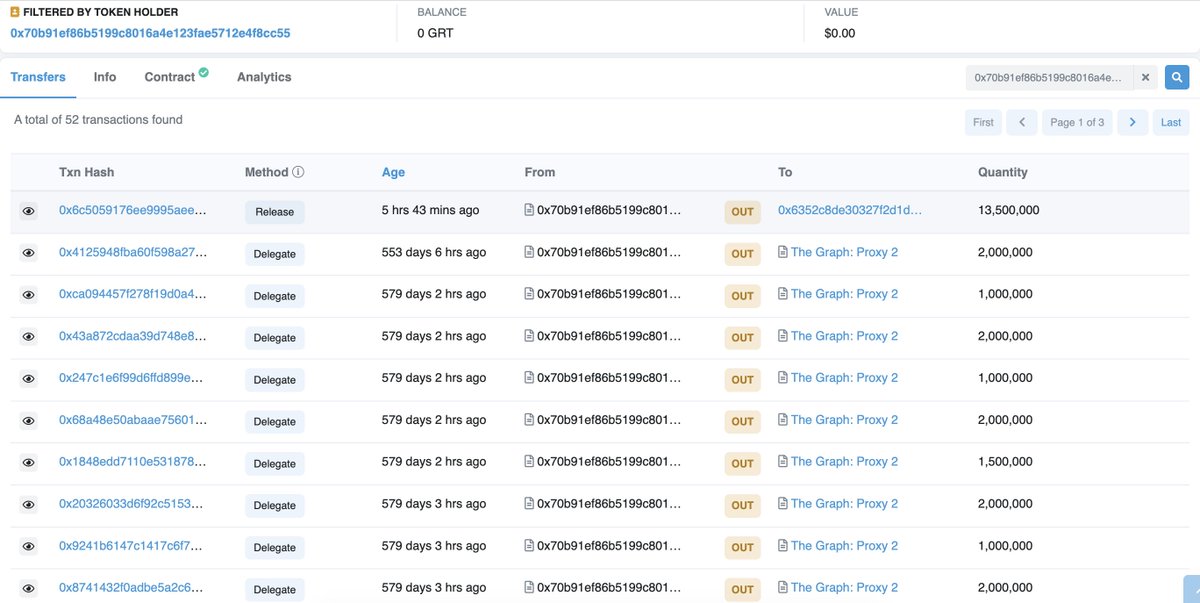Click the Txn Hash column header
The width and height of the screenshot is (1200, 603).
click(86, 172)
